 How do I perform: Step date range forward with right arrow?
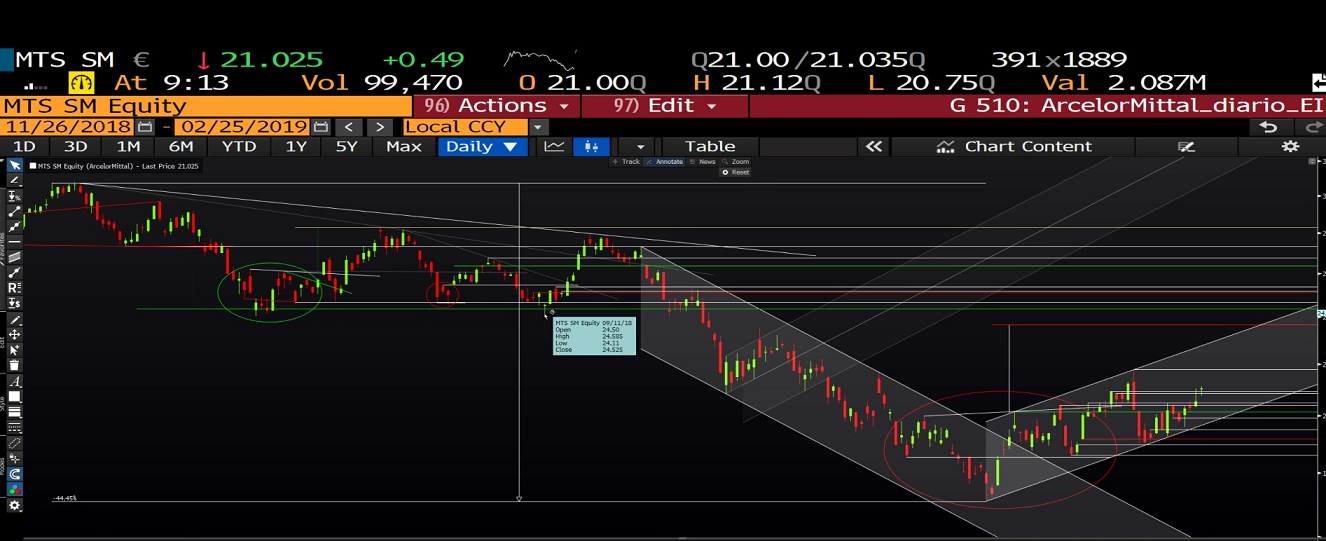coord(379,127)
